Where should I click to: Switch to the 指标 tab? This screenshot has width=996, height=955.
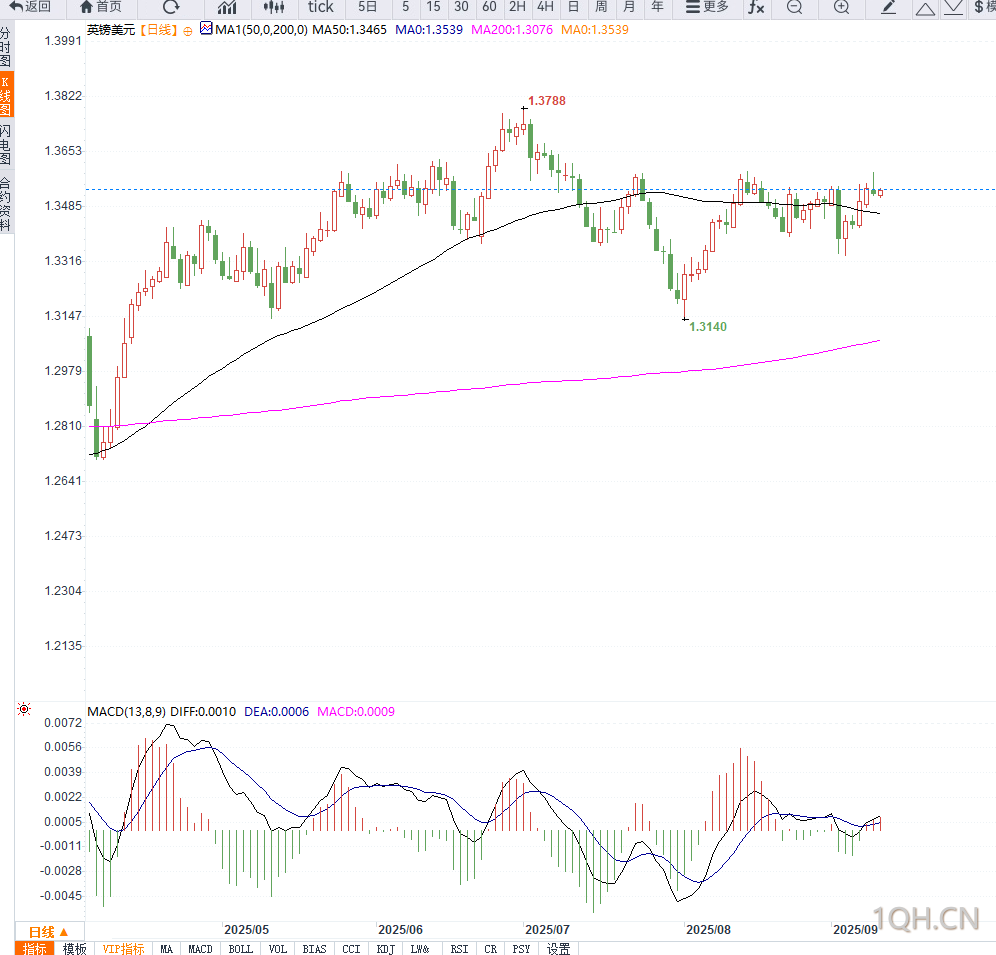pyautogui.click(x=34, y=949)
